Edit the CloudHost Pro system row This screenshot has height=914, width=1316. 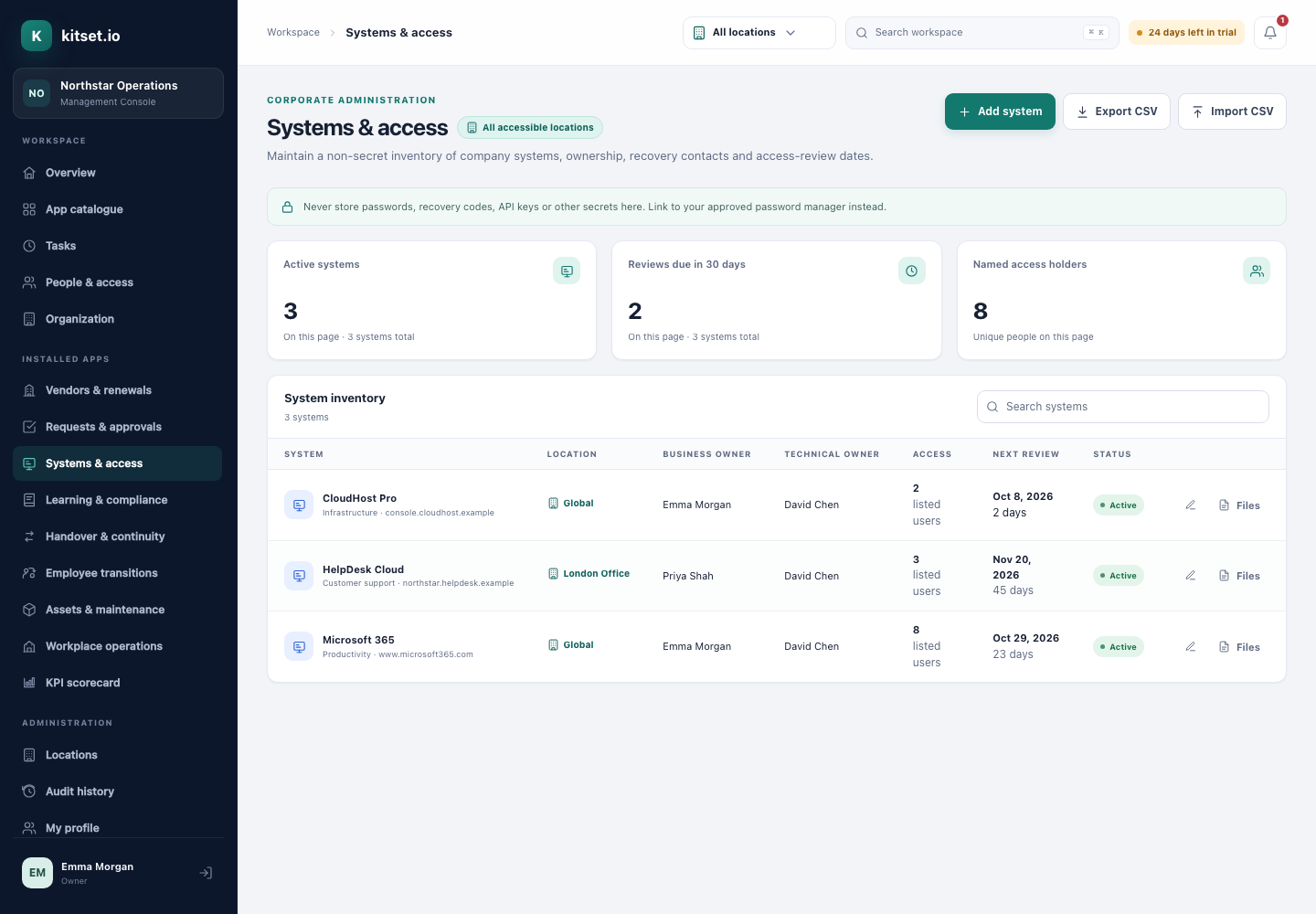pos(1190,505)
